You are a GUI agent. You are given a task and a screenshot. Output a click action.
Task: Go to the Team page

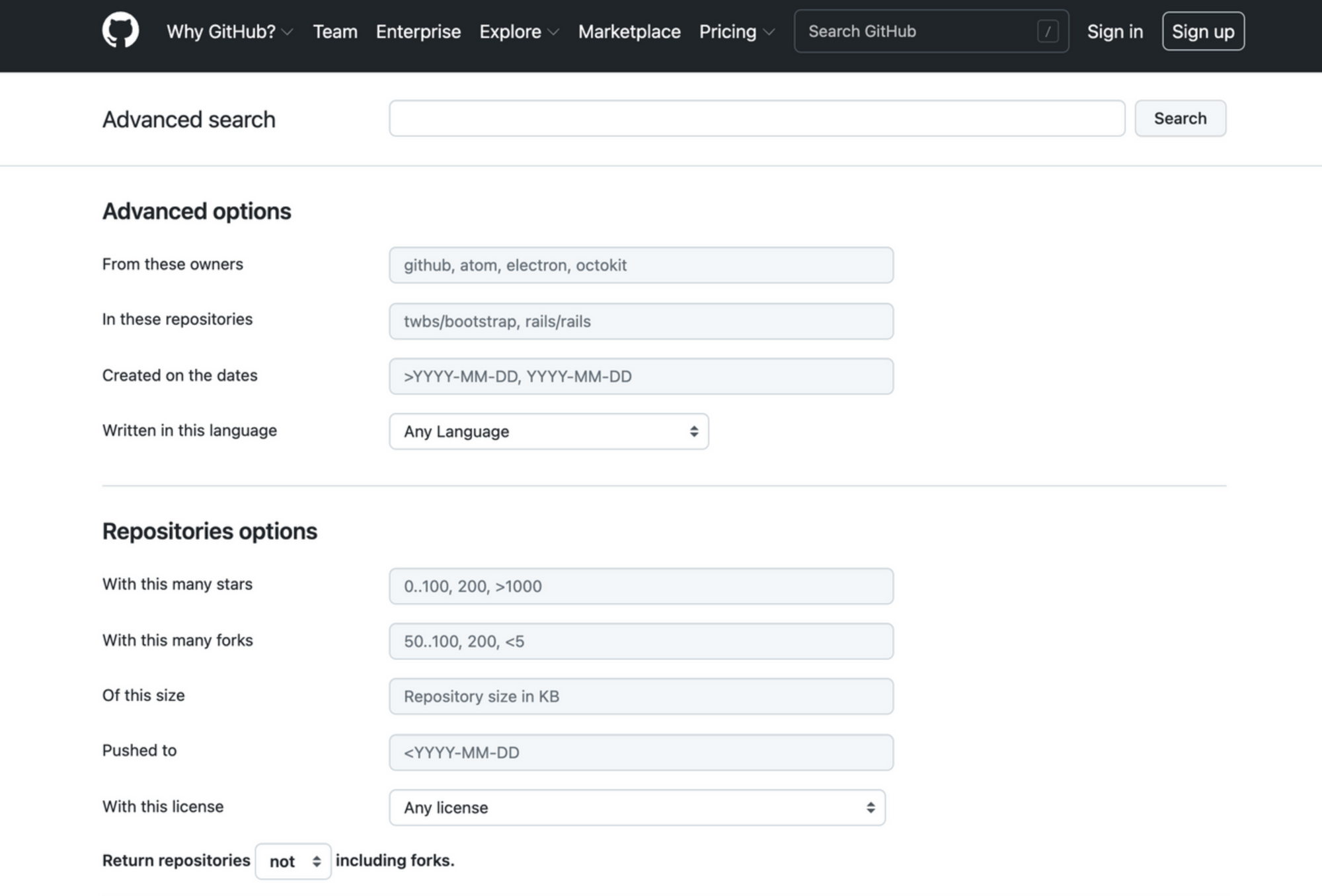click(x=335, y=32)
